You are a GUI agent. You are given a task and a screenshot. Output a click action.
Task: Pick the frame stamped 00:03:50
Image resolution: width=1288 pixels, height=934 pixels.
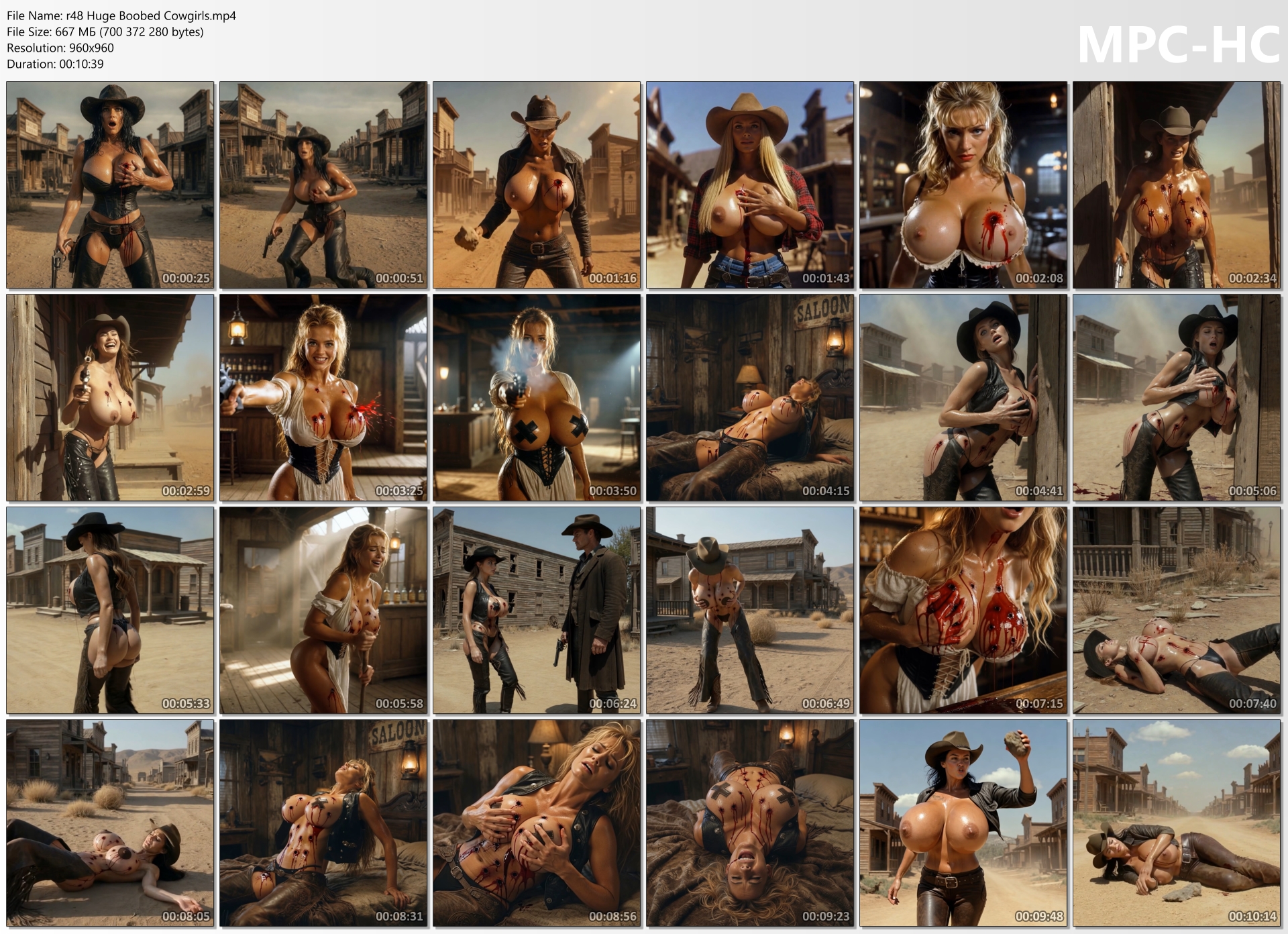click(537, 398)
